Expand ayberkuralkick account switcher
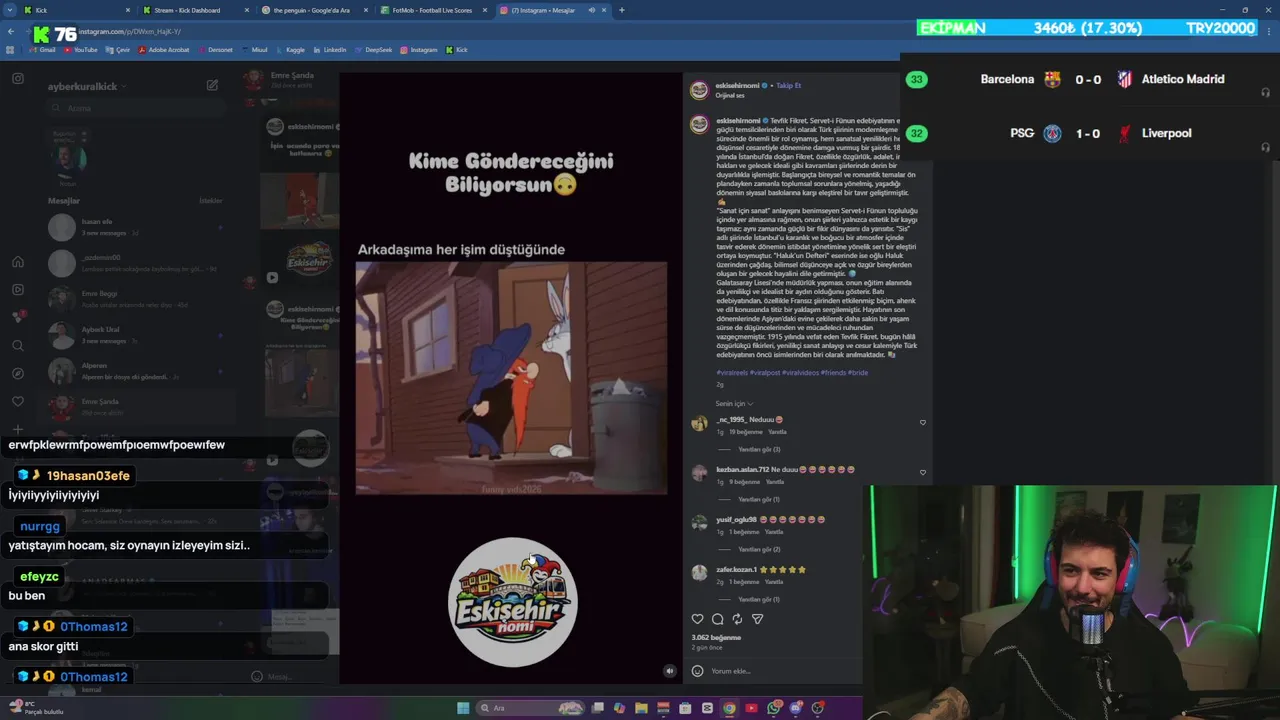1280x720 pixels. [x=87, y=87]
